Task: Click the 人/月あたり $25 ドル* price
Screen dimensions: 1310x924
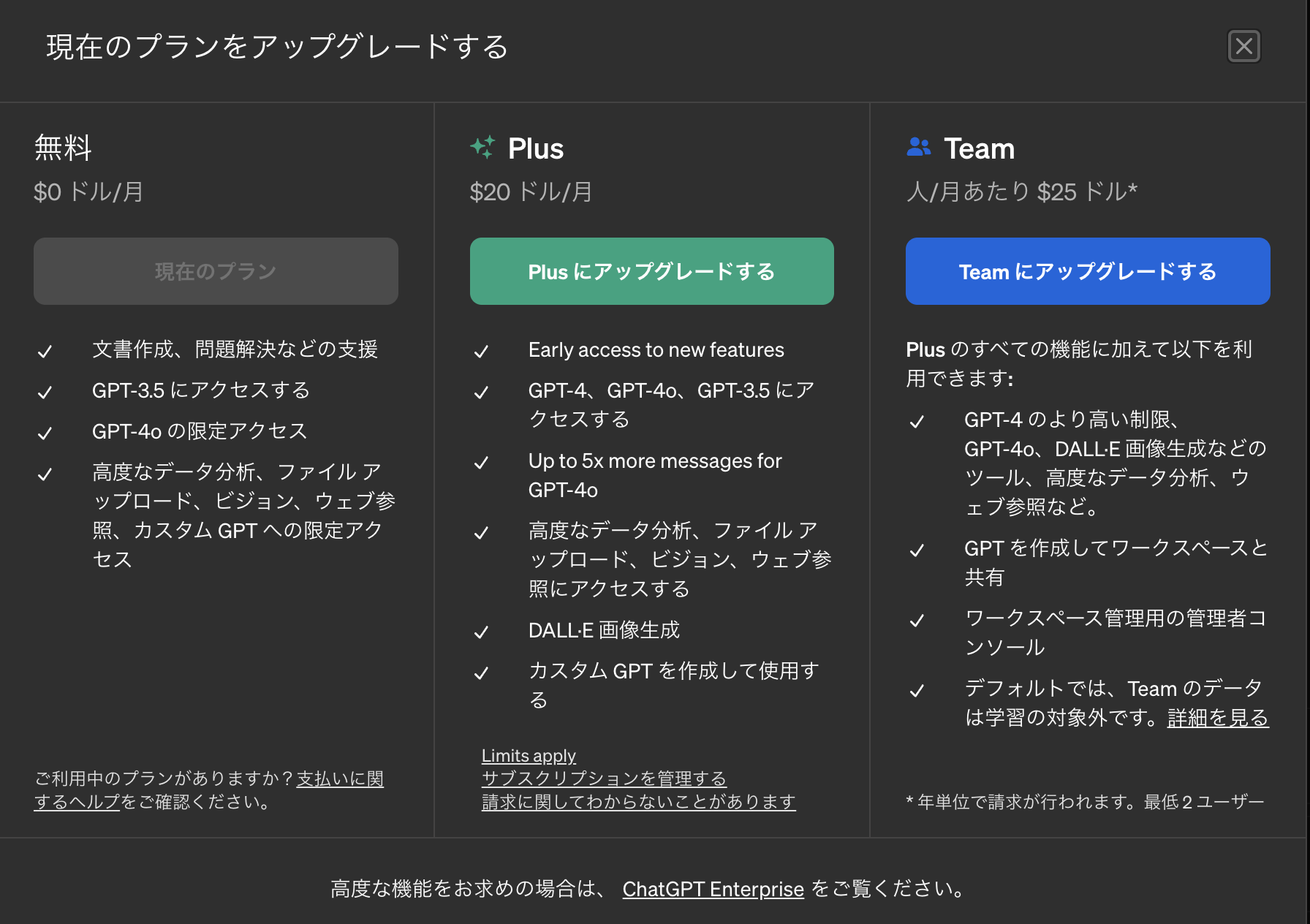Action: (1022, 192)
